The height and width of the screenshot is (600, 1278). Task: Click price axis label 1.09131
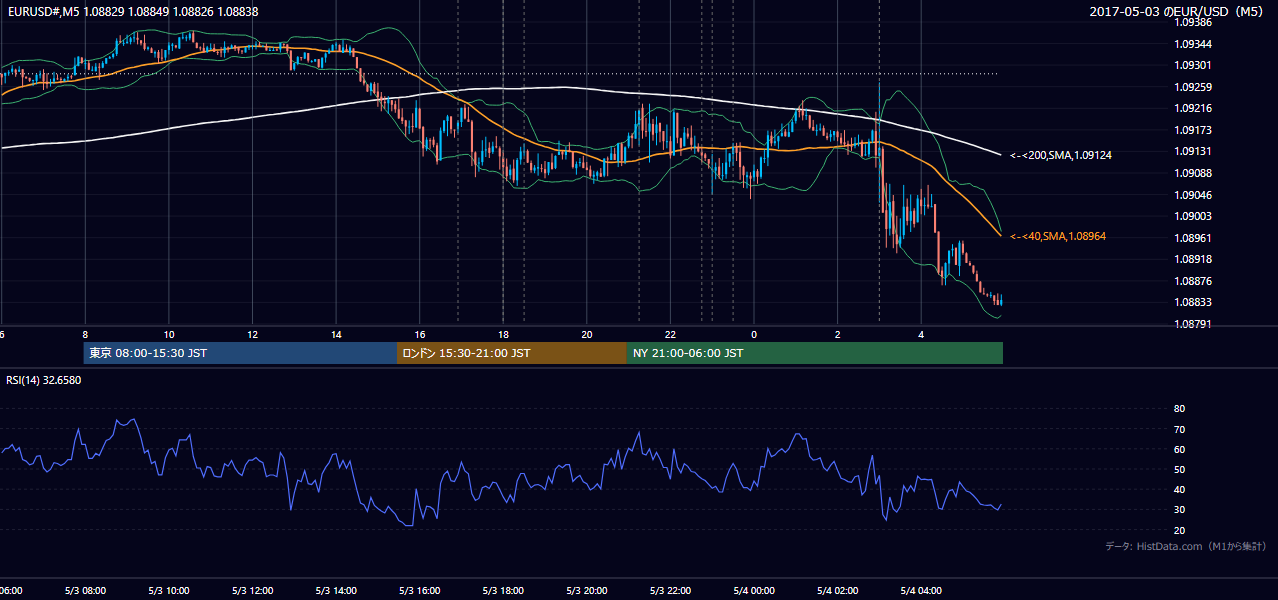click(x=1193, y=152)
